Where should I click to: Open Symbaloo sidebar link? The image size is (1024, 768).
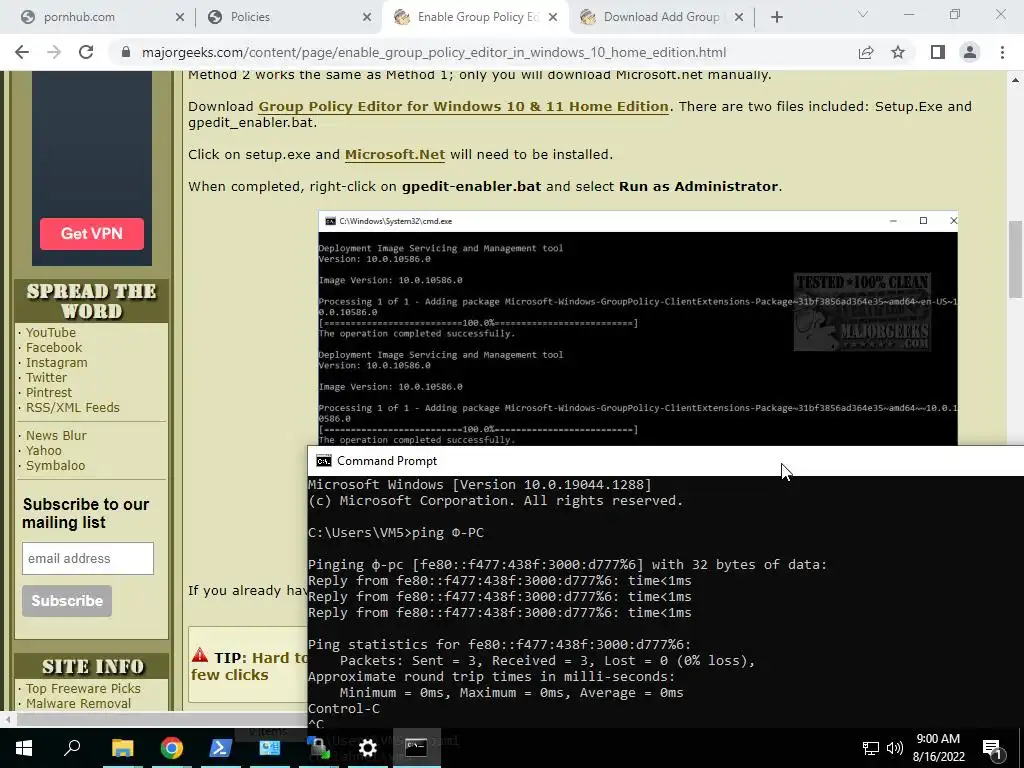(55, 466)
